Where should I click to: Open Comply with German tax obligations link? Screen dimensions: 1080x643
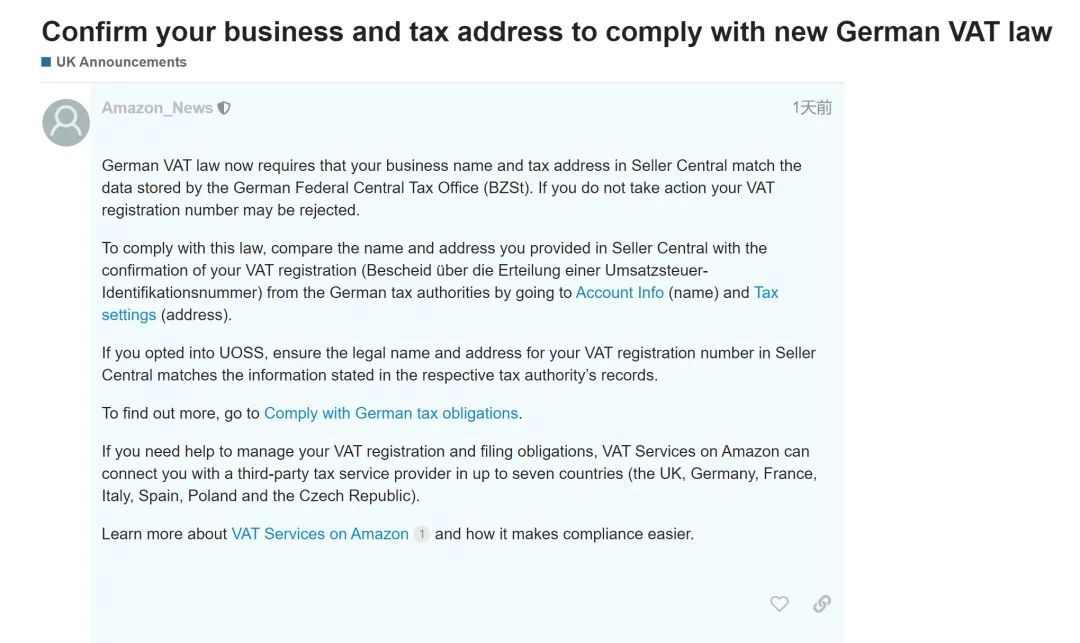[391, 413]
